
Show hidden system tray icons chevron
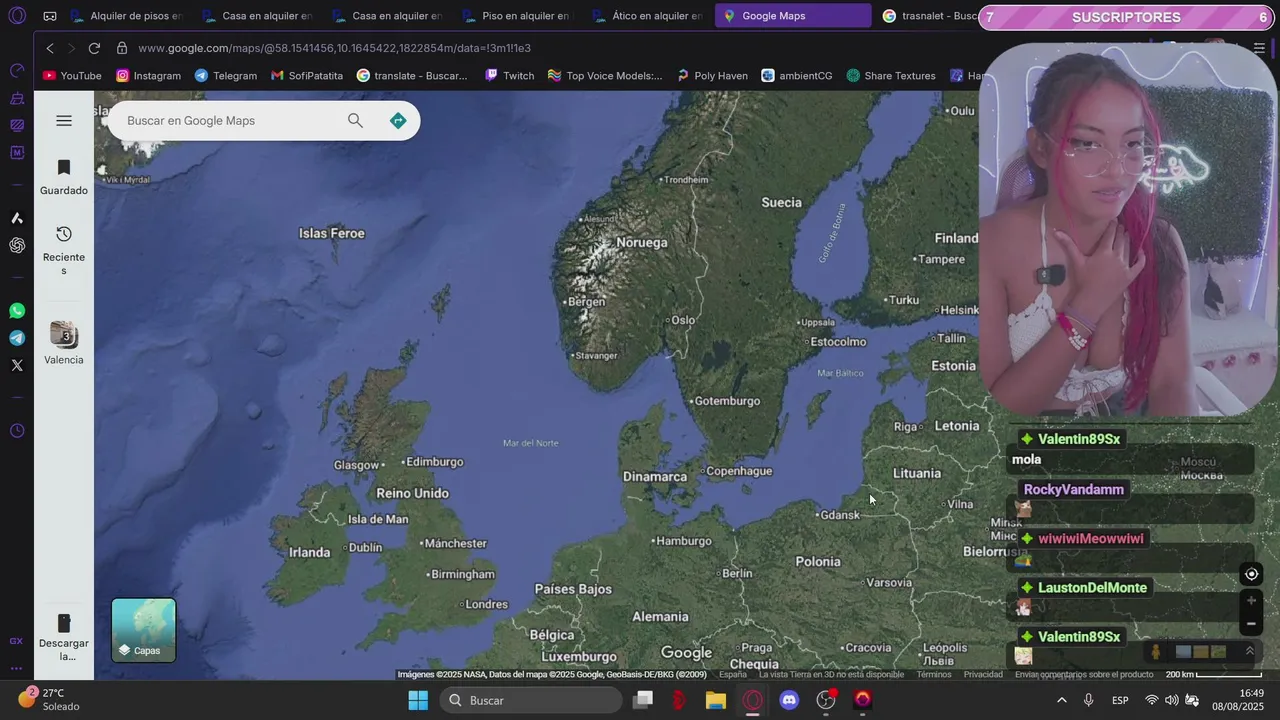1061,700
